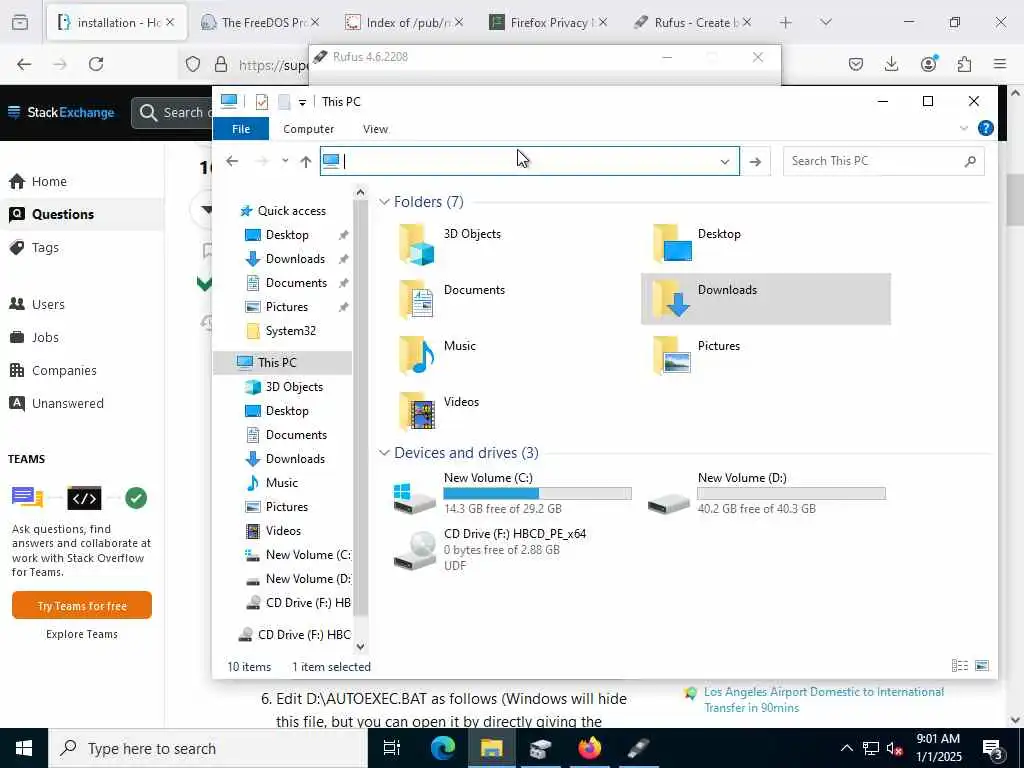Switch to details view icon in status bar

click(960, 665)
